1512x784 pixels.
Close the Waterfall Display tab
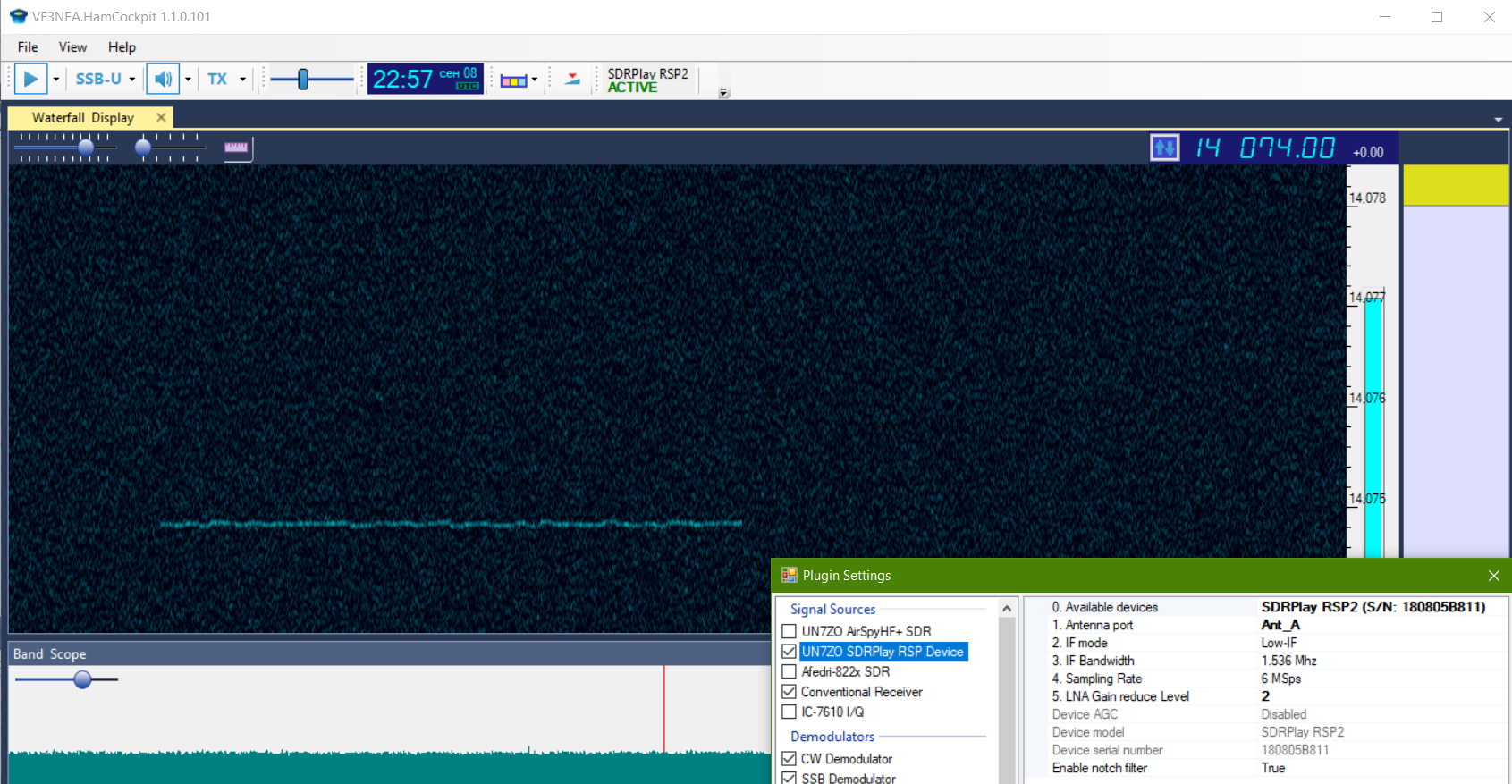click(x=161, y=117)
